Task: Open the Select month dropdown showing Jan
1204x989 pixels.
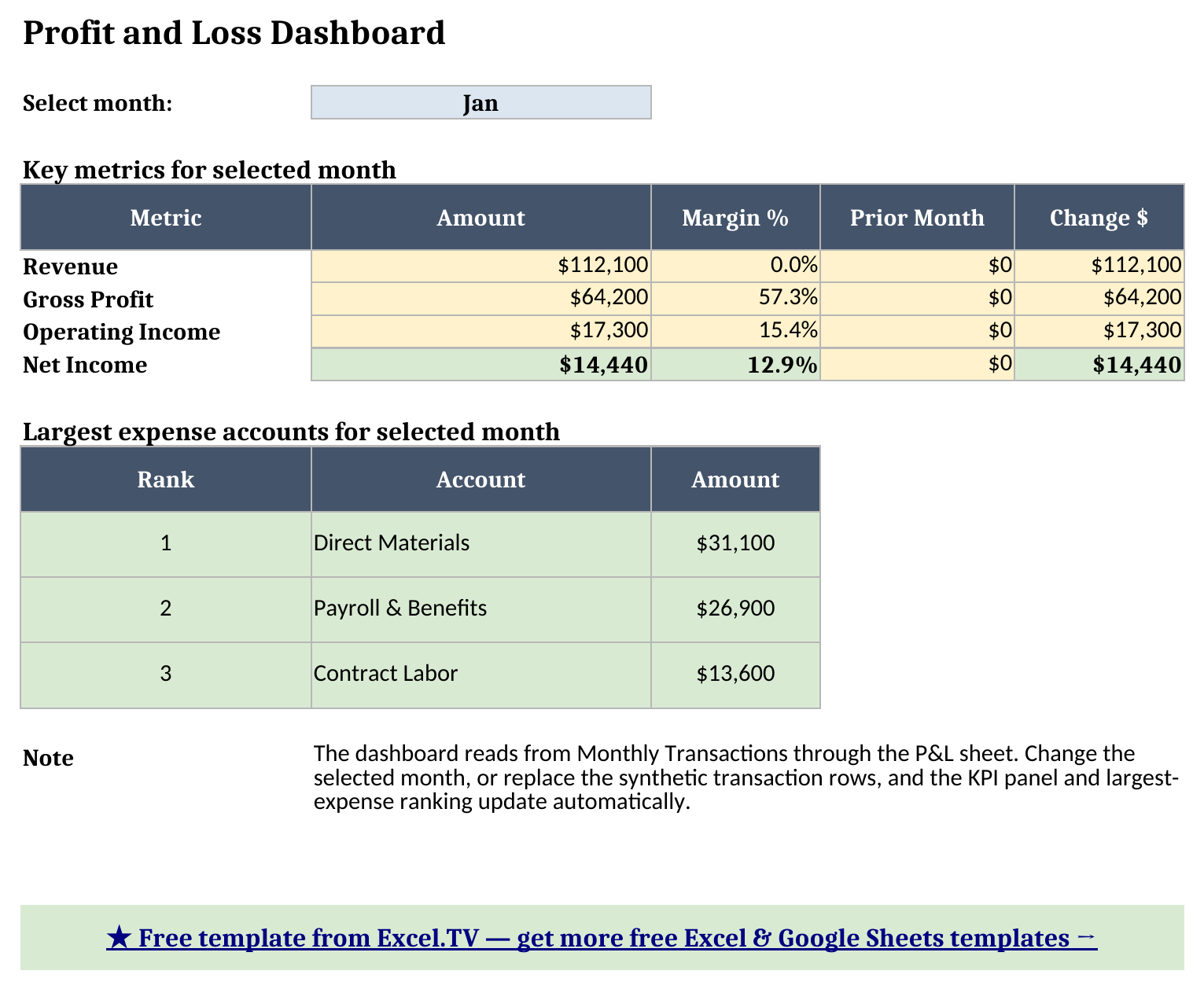Action: 480,102
